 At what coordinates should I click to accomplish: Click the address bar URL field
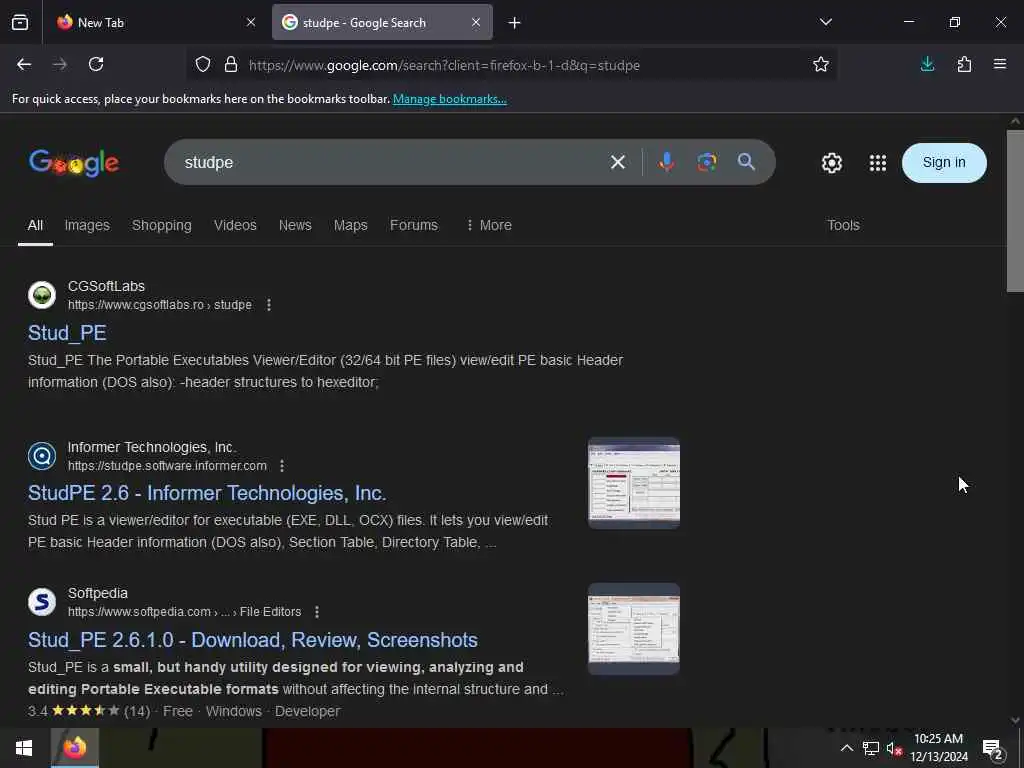(444, 65)
